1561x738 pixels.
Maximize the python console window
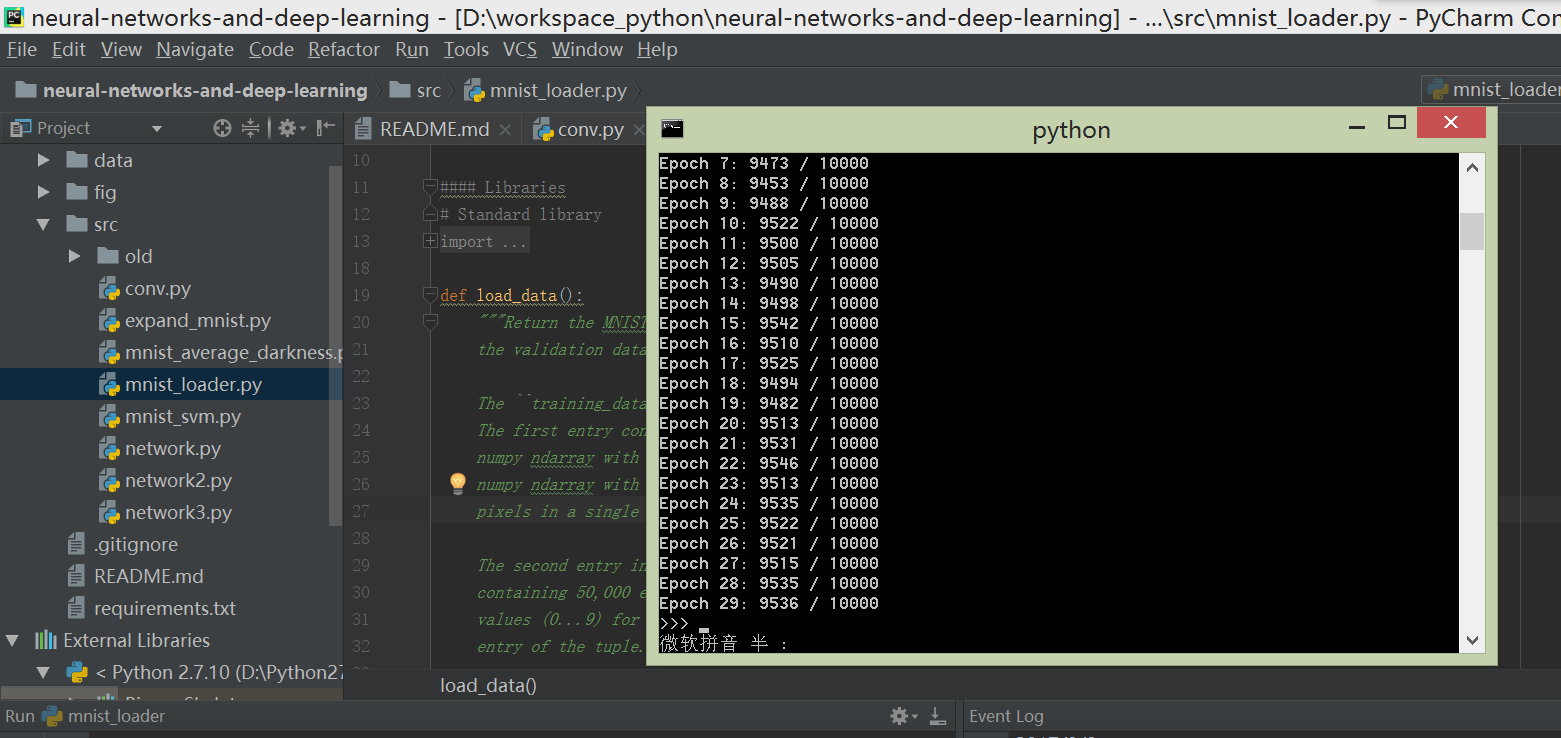click(x=1397, y=123)
